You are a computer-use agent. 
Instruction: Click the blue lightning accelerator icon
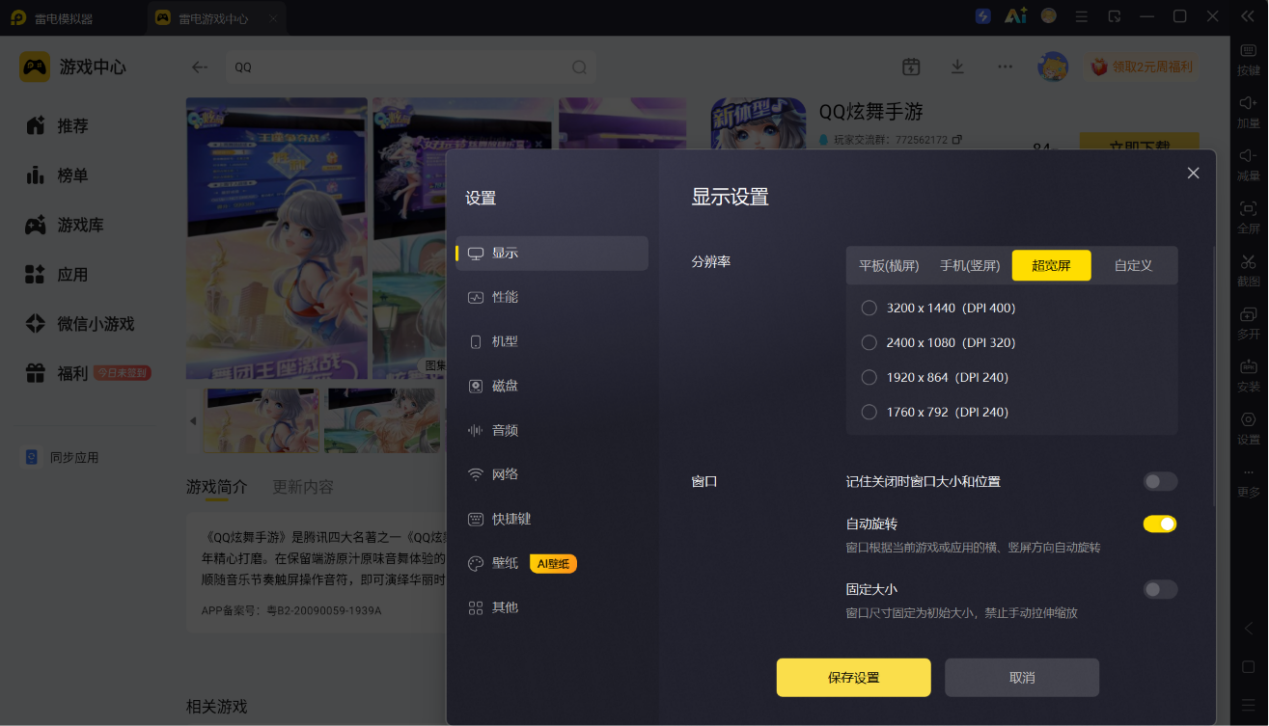pyautogui.click(x=983, y=16)
